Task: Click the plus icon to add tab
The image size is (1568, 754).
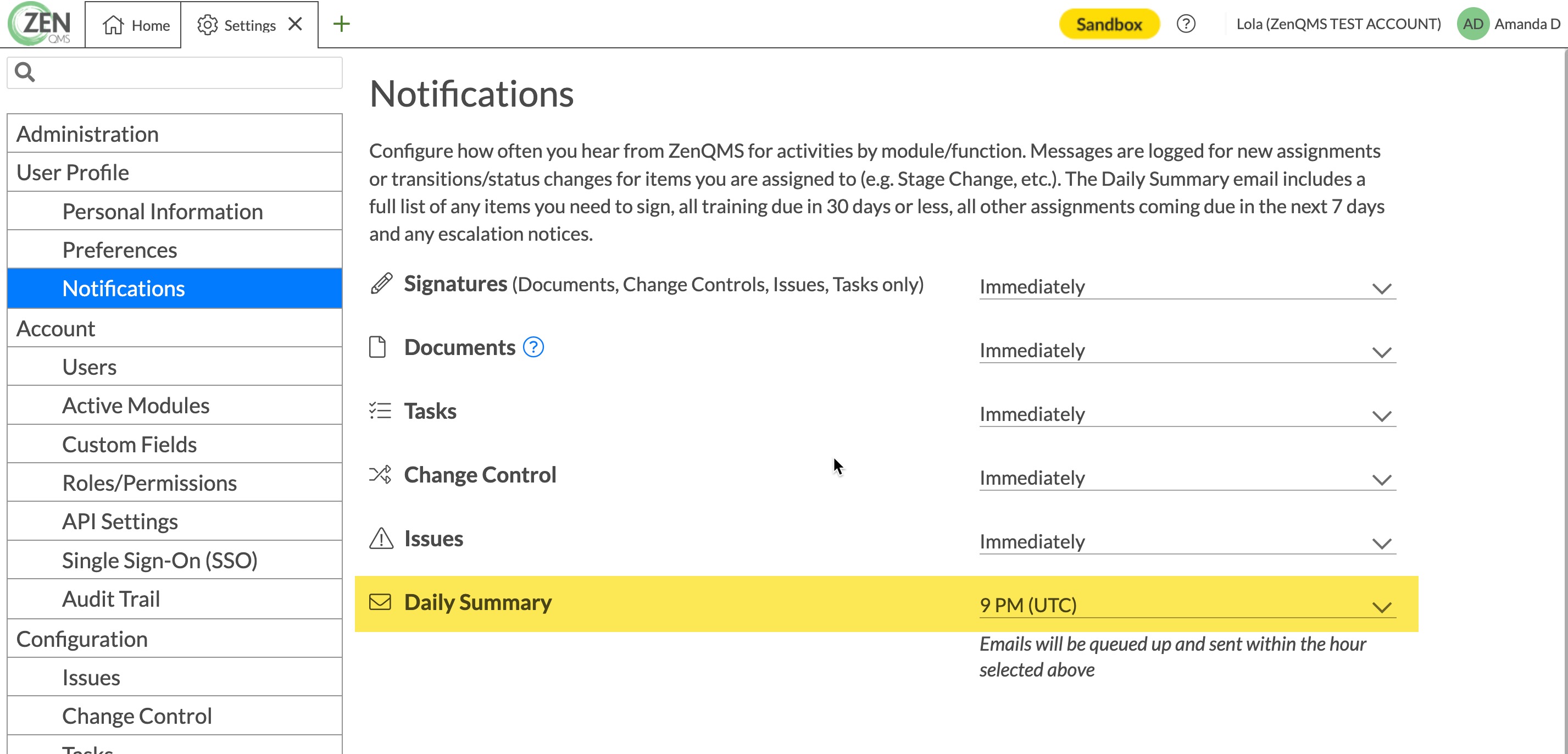Action: click(x=342, y=24)
